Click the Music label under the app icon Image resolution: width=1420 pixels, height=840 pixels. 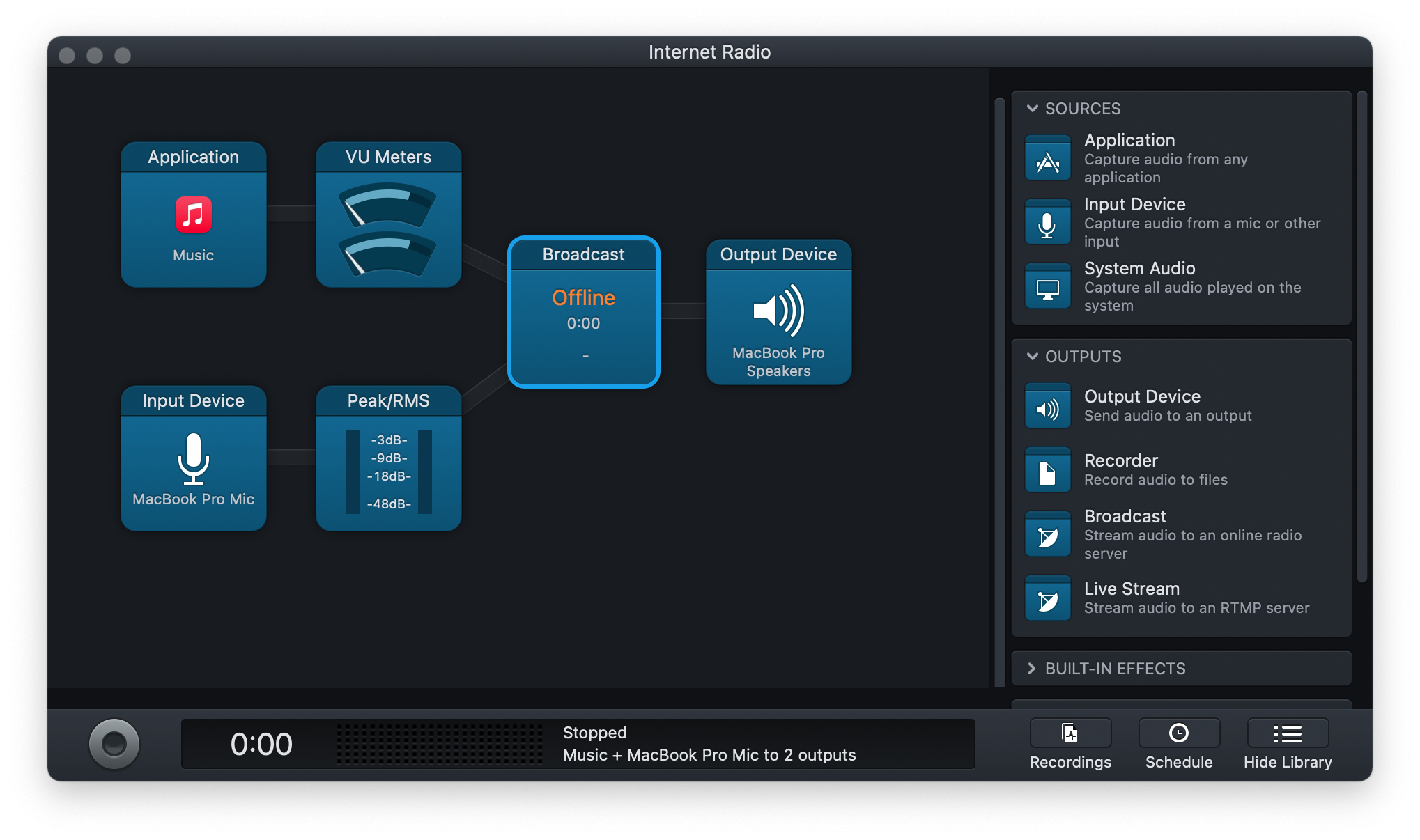click(x=193, y=256)
